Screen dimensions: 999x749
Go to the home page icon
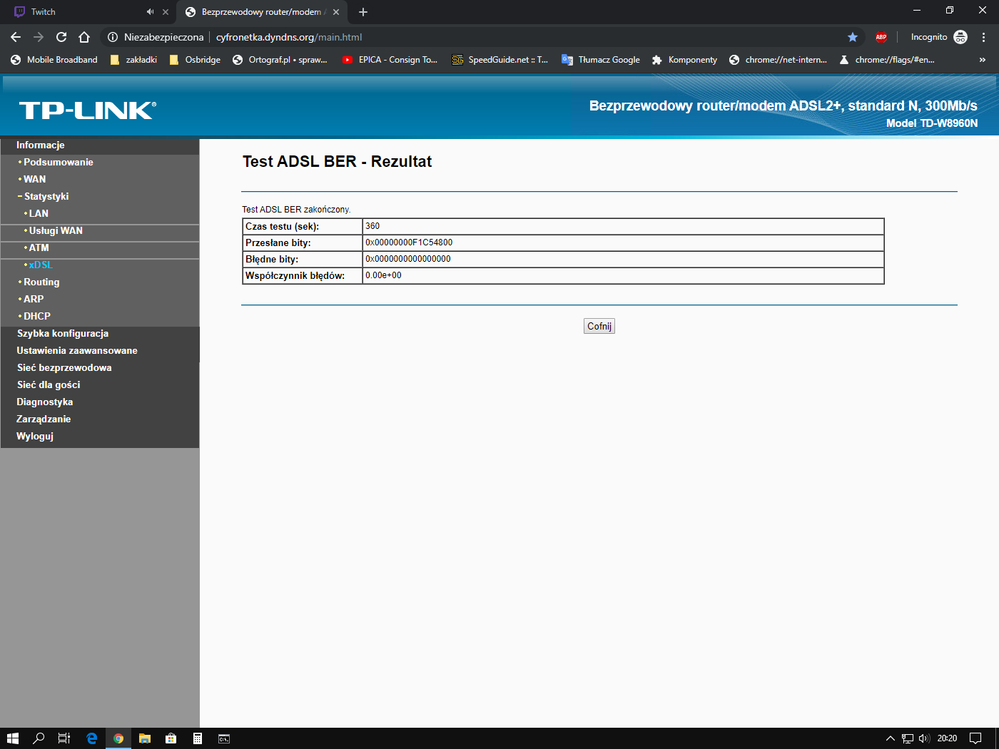(x=85, y=37)
